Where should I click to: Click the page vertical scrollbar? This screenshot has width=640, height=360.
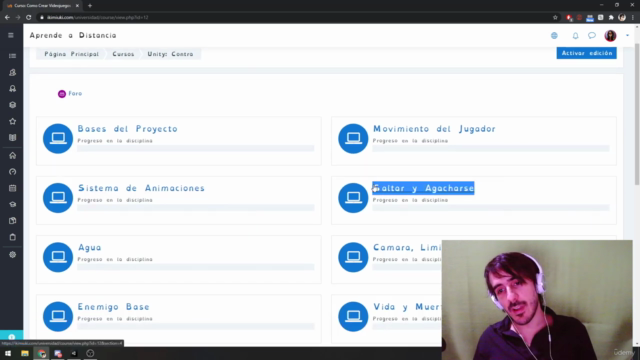point(637,114)
